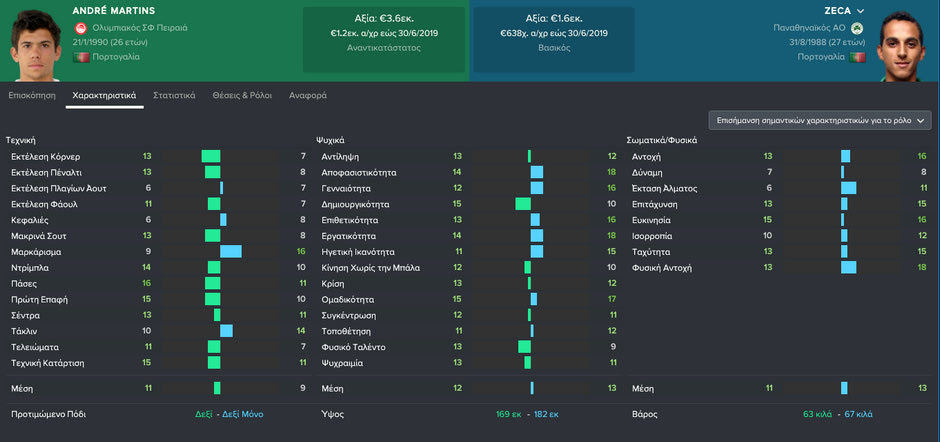Expand the chevron next to ZECA

(x=860, y=11)
